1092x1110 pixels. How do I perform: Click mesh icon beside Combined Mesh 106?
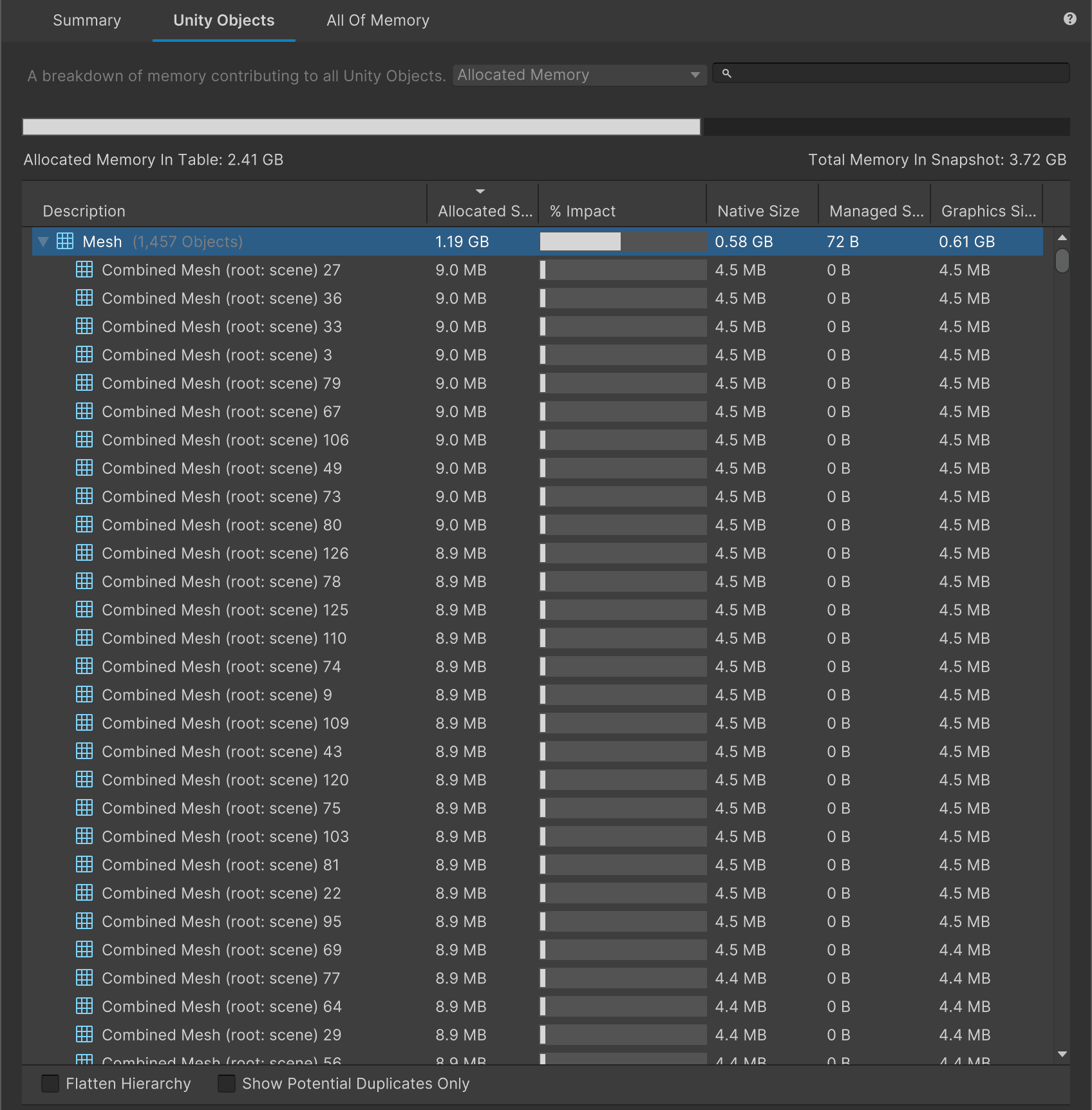click(84, 440)
